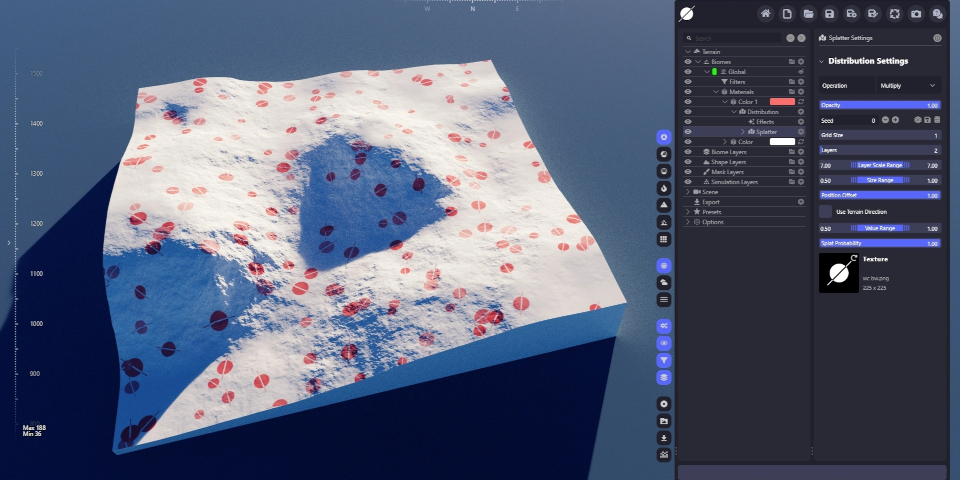Click the filter funnel icon in the vertical toolbar

pos(663,360)
